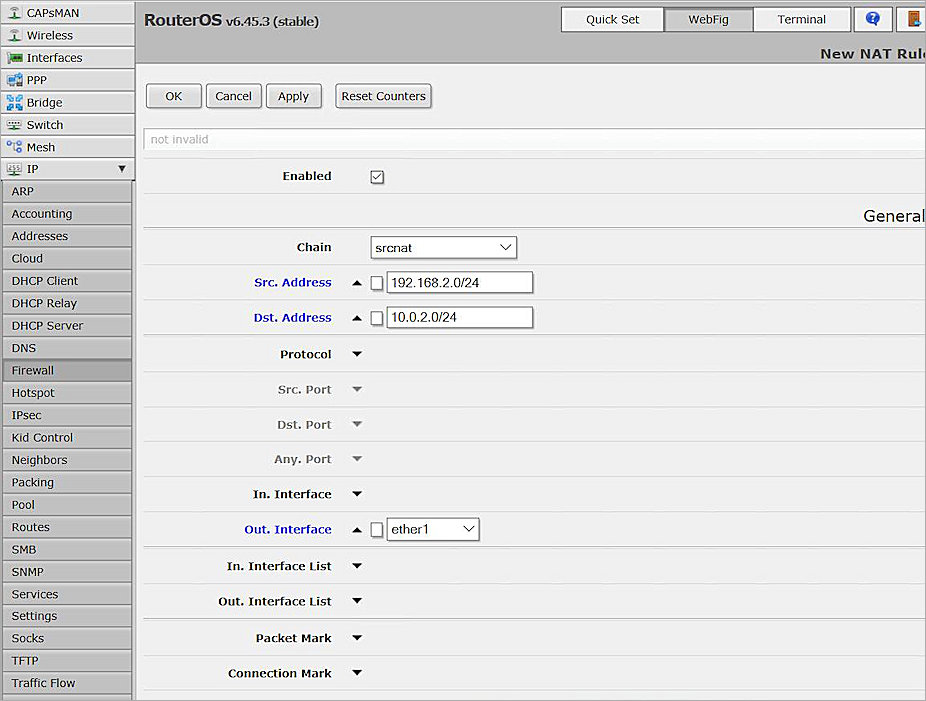Toggle the negate checkbox beside Src. Address

click(377, 282)
